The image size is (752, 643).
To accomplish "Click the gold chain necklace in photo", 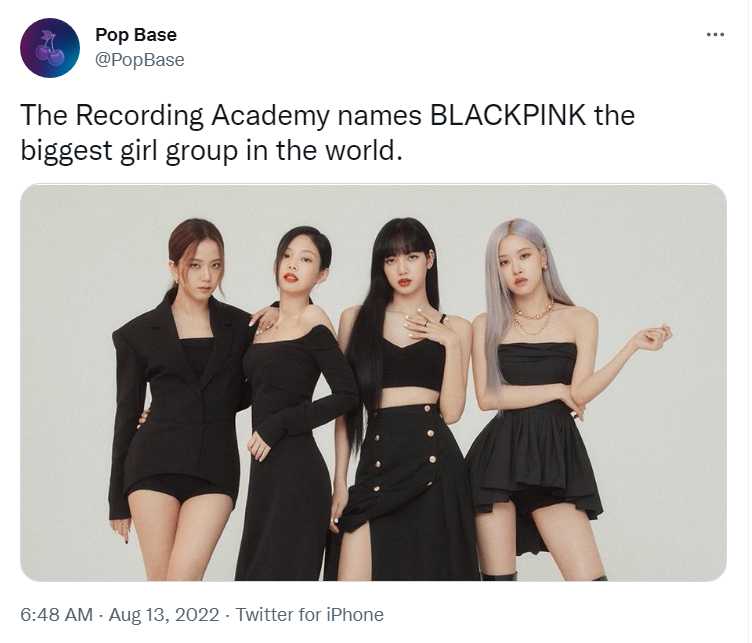I will point(534,316).
